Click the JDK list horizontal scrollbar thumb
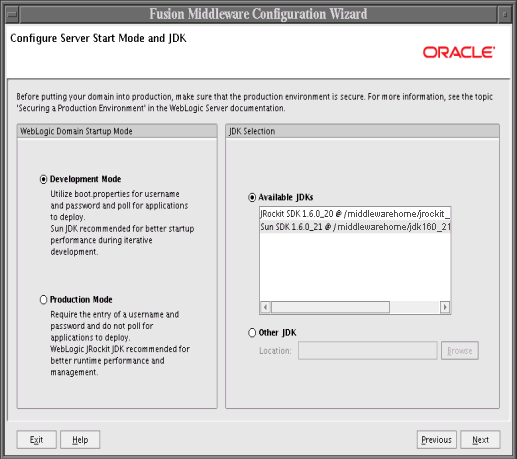This screenshot has width=517, height=459. 330,307
